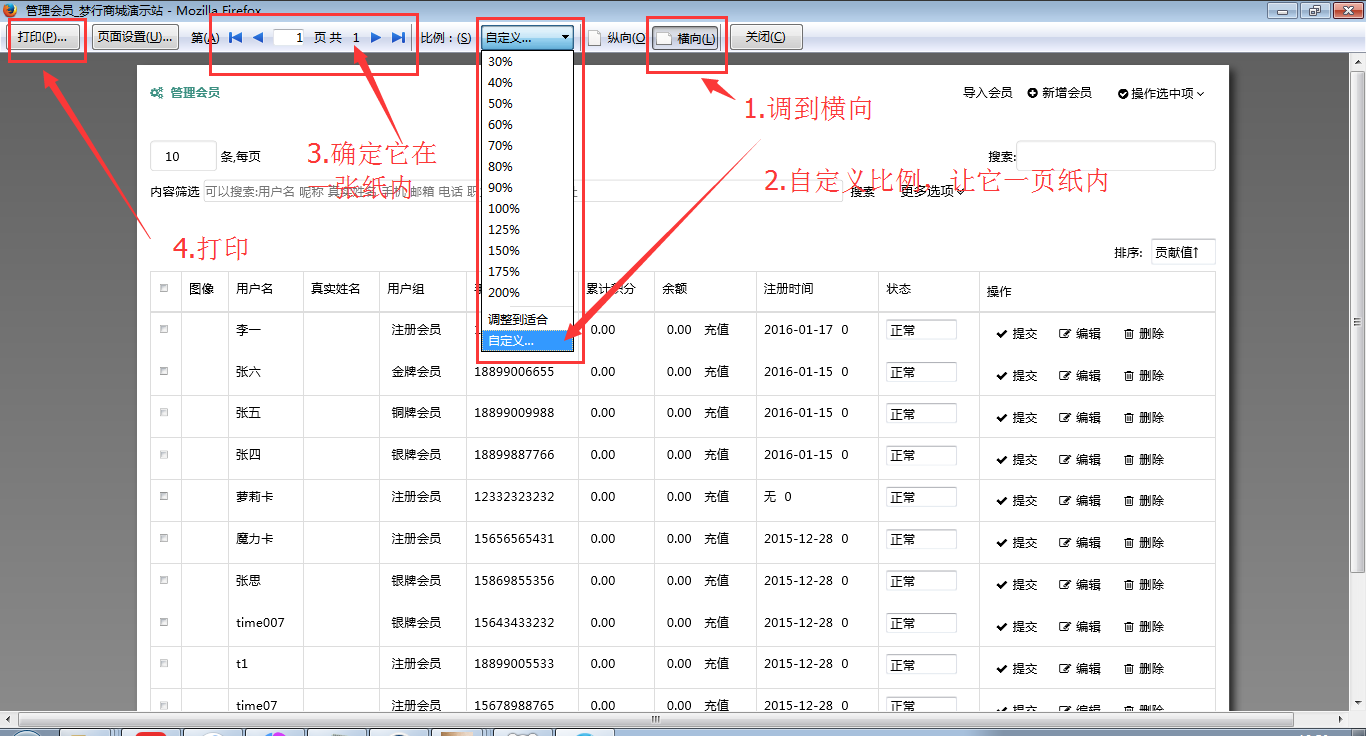Screen dimensions: 1366x736
Task: Click 删除 trash icon for 李一
Action: click(1129, 334)
